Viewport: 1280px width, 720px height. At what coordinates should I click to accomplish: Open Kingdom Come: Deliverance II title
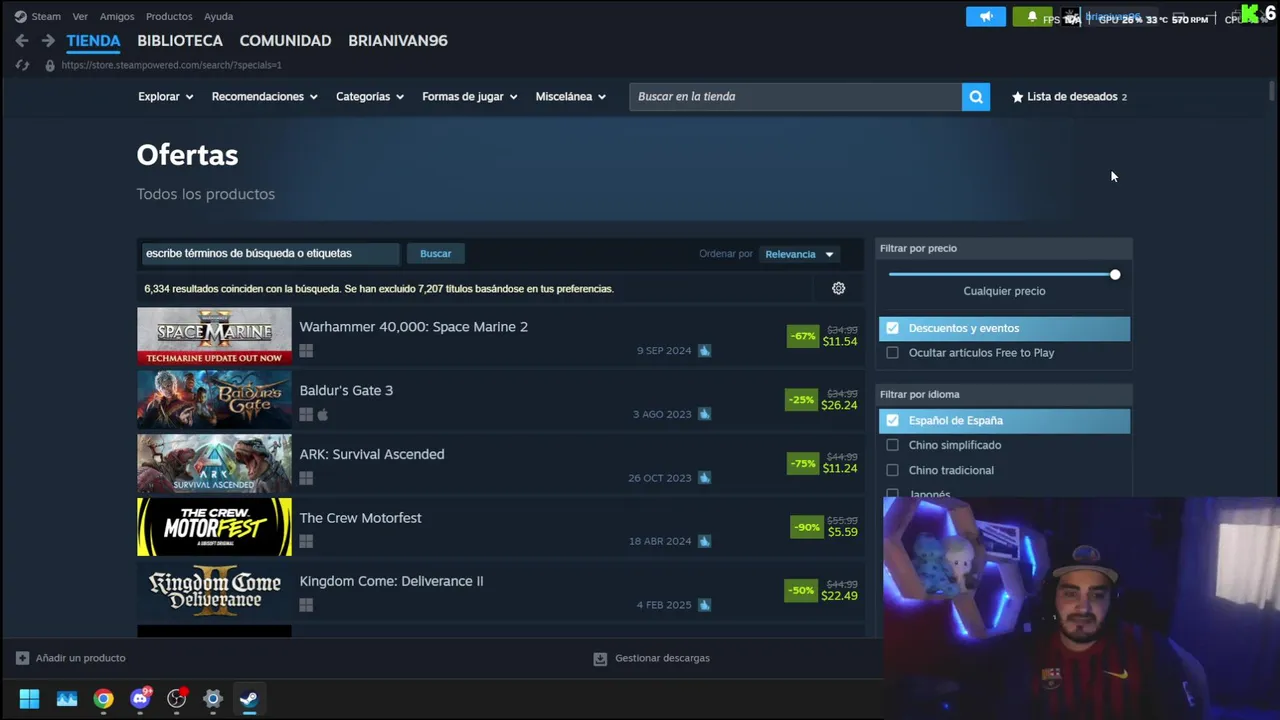391,581
